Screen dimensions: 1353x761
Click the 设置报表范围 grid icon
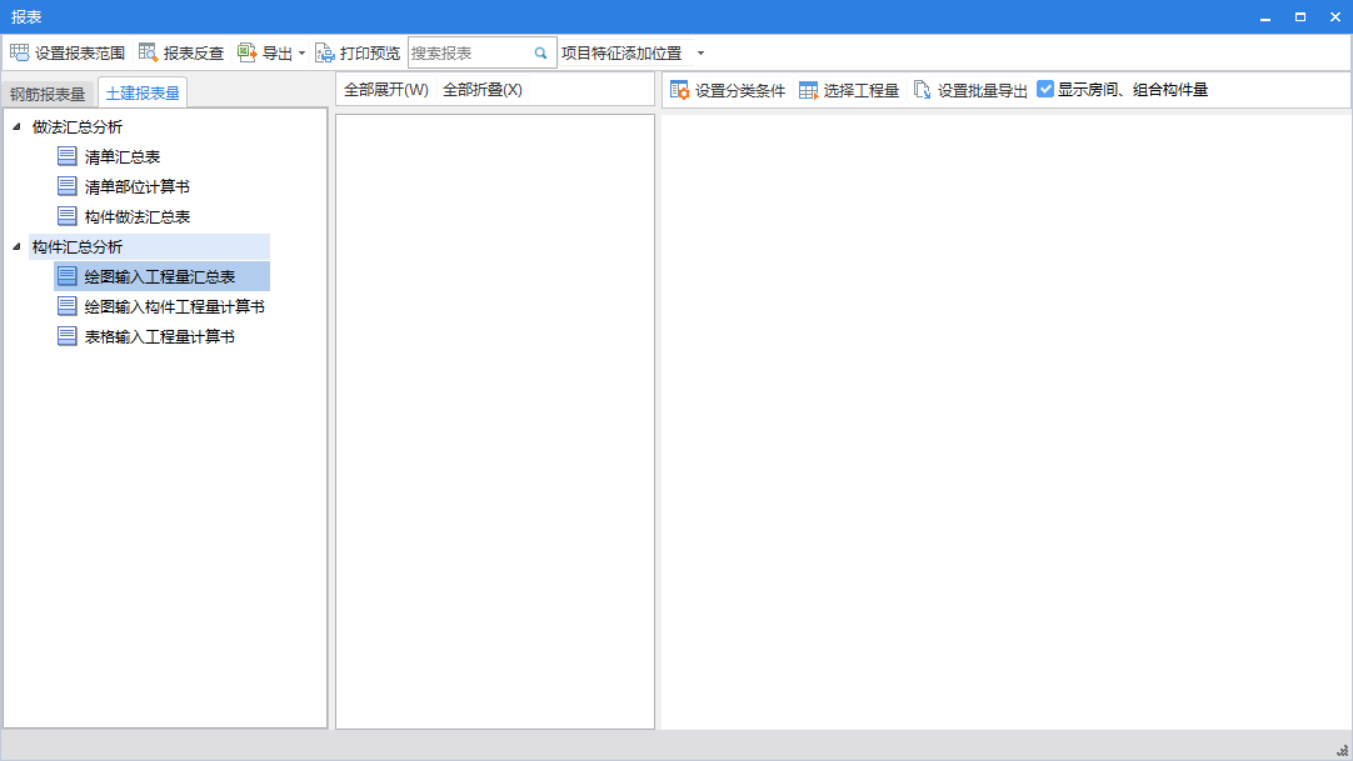pyautogui.click(x=19, y=53)
